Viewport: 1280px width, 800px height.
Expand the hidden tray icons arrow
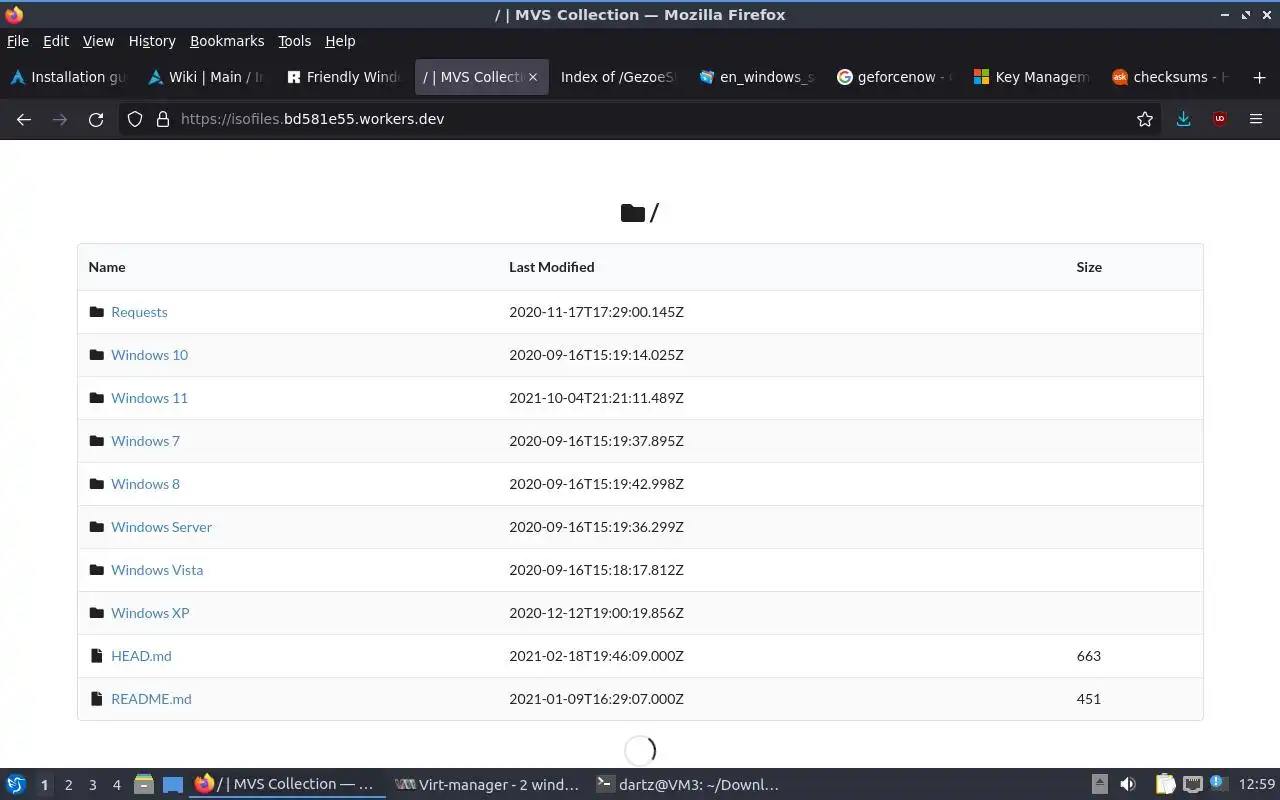pos(1099,784)
